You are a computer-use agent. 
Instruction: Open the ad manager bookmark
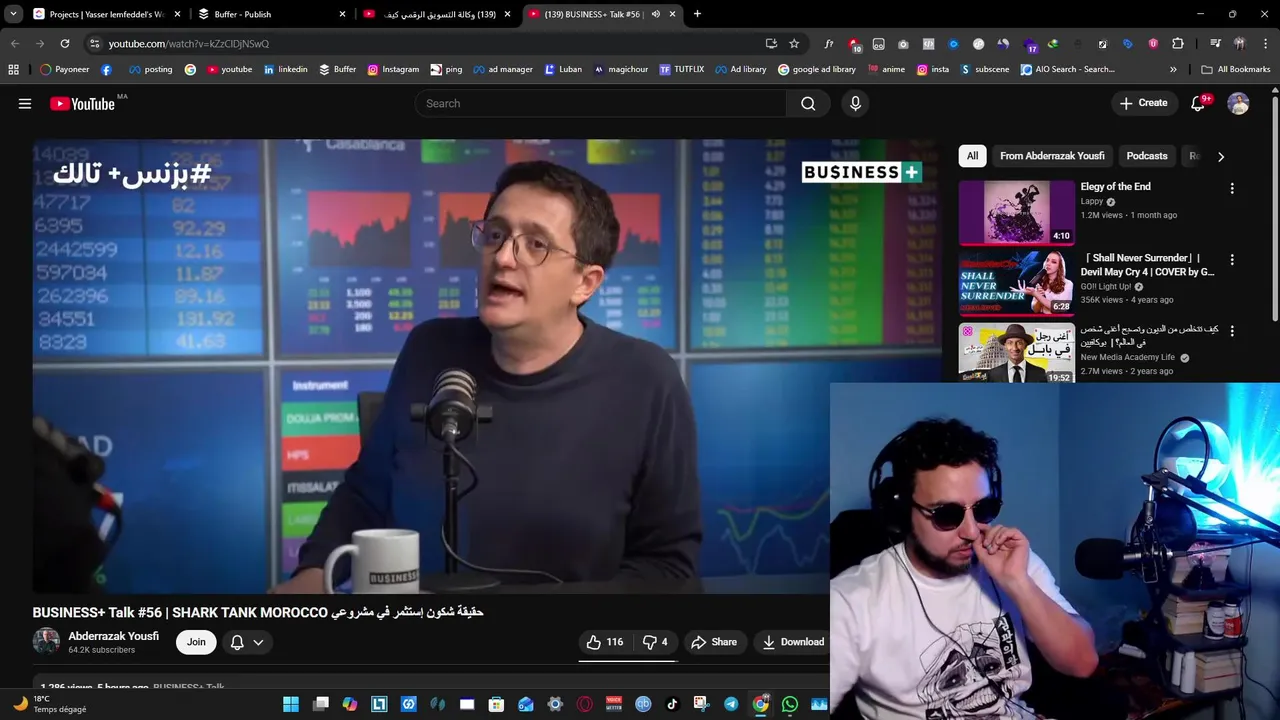tap(502, 69)
